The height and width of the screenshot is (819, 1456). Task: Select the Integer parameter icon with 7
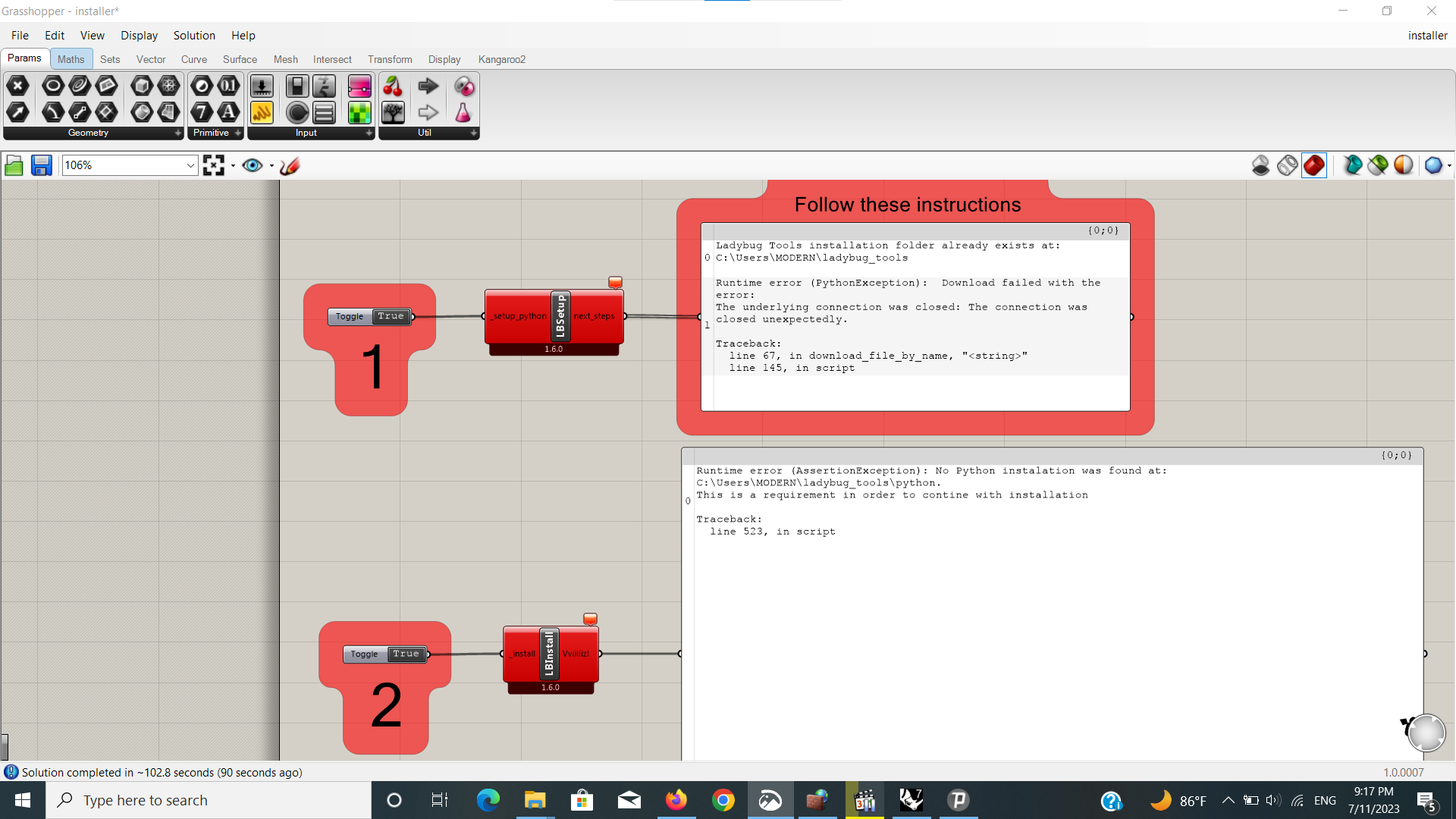click(x=201, y=113)
